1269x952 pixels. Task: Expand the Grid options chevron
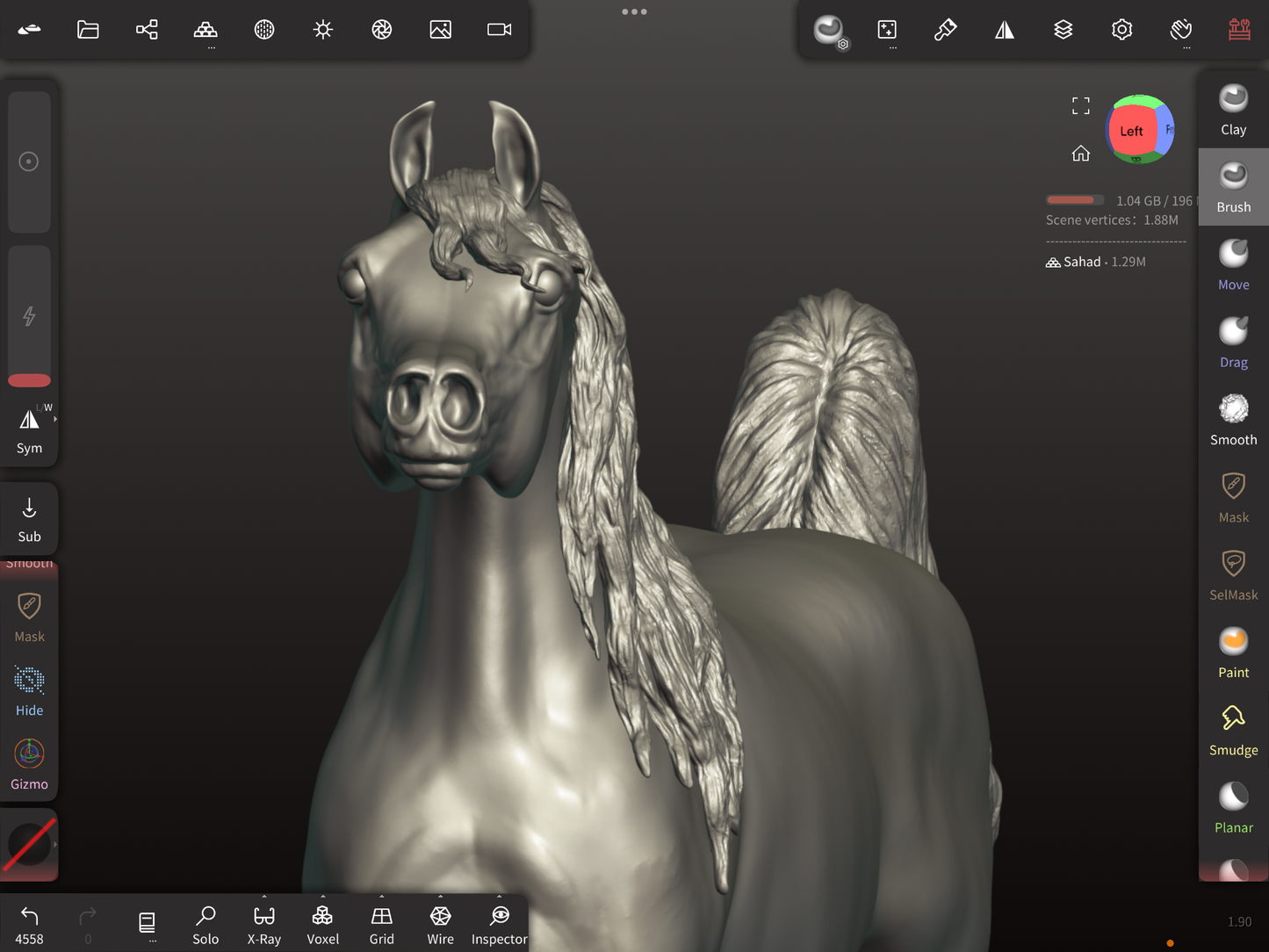point(381,898)
